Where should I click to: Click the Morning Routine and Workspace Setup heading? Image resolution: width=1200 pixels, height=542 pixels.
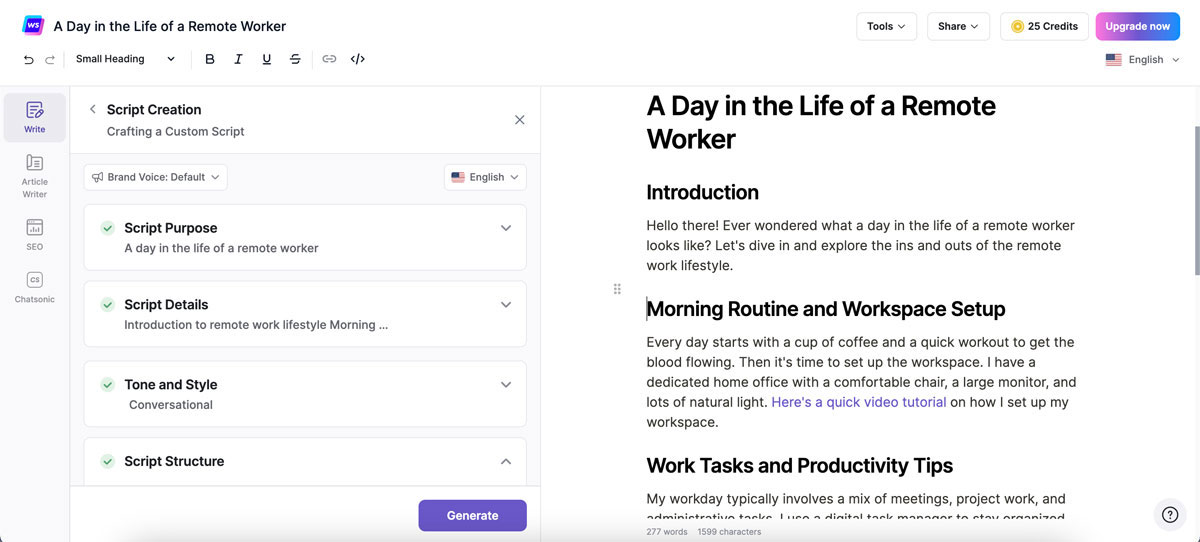click(x=826, y=309)
